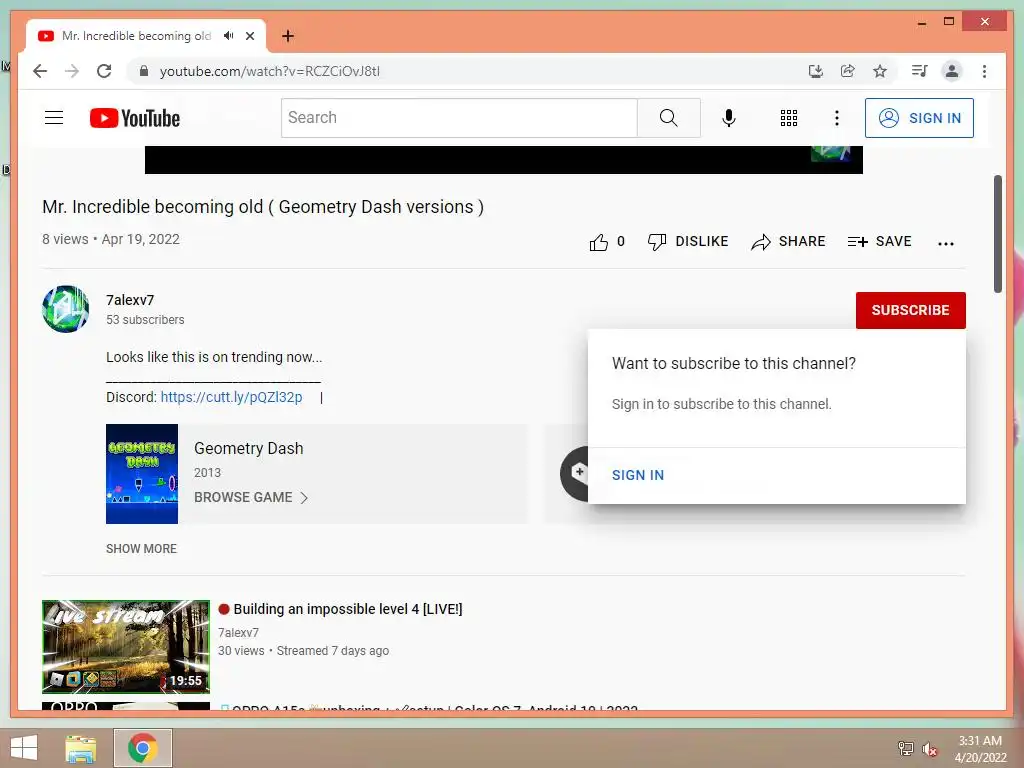Open the game controller icon card
1024x768 pixels.
point(575,473)
